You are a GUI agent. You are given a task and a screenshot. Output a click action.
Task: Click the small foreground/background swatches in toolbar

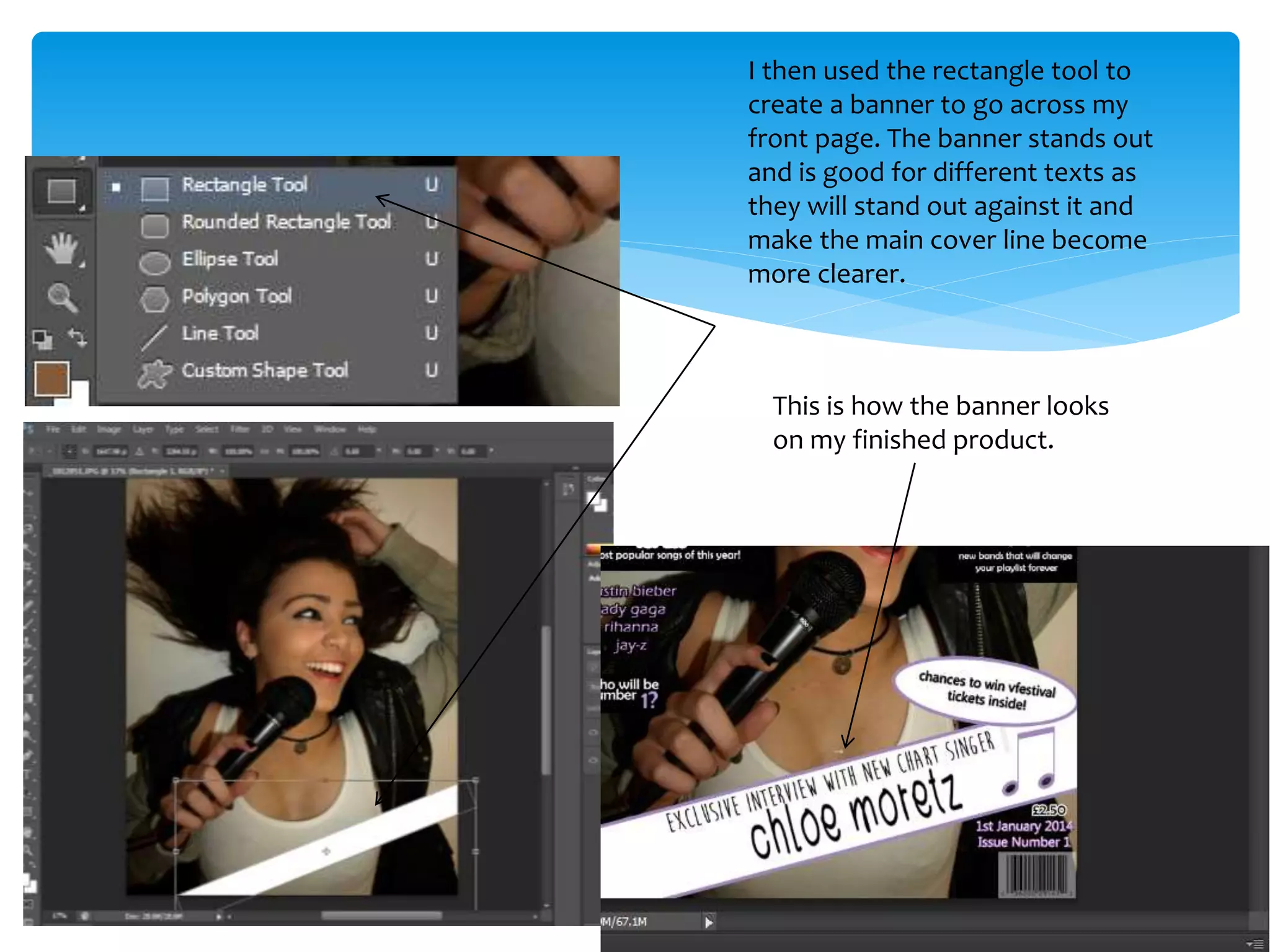tap(30, 883)
